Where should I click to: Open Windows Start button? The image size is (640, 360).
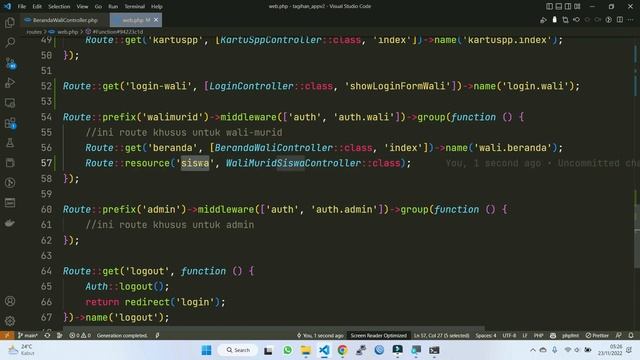point(207,350)
